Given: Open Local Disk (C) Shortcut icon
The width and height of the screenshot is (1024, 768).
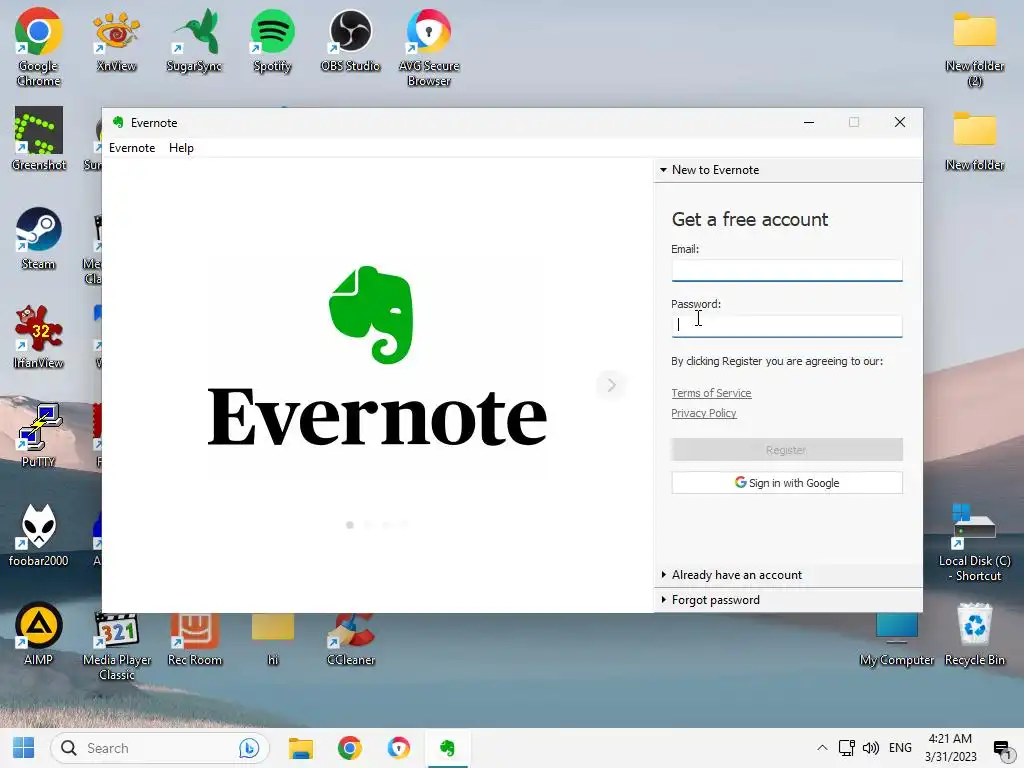Looking at the screenshot, I should [x=974, y=542].
